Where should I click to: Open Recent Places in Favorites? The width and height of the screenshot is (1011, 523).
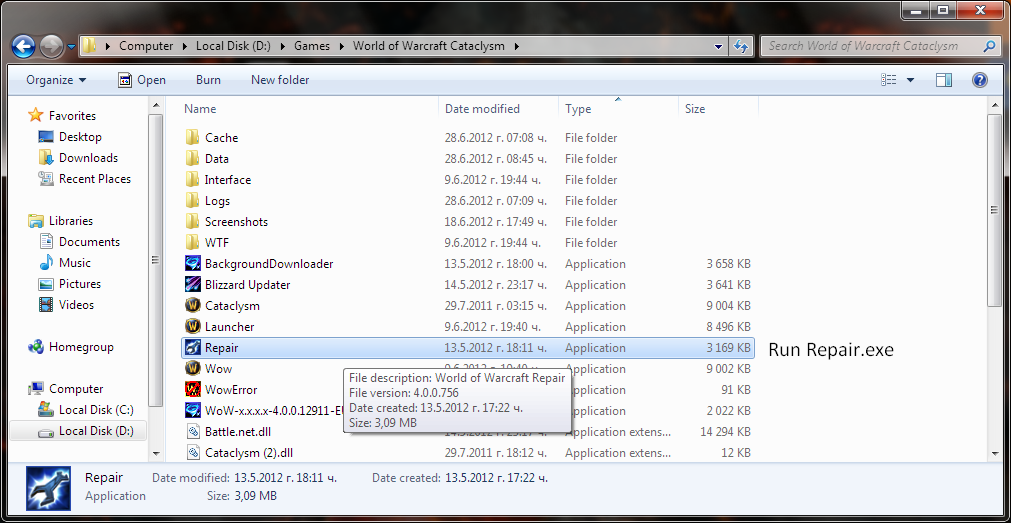coord(95,179)
